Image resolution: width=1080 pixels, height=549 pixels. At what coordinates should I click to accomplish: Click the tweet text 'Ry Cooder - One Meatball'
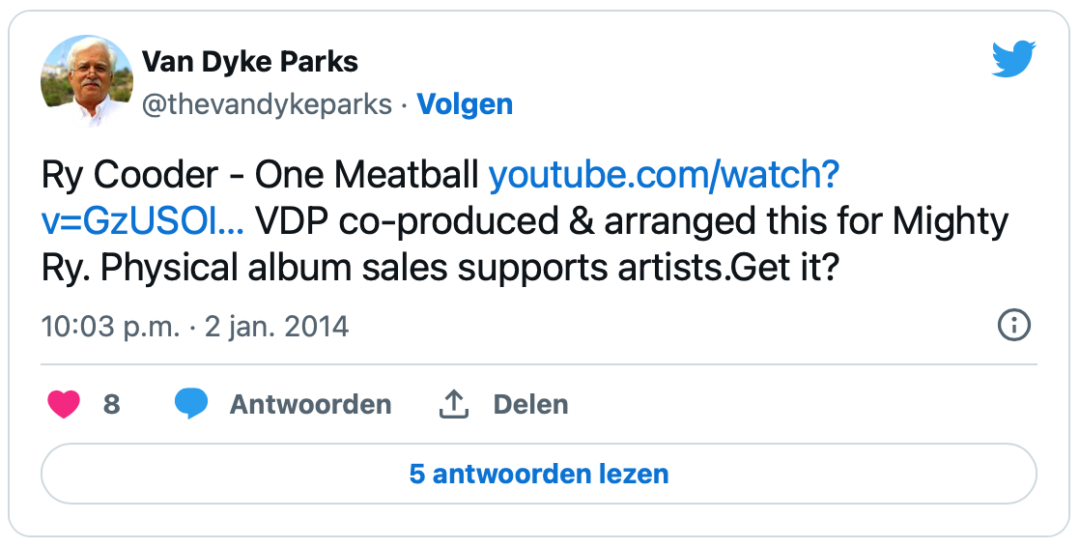point(260,176)
